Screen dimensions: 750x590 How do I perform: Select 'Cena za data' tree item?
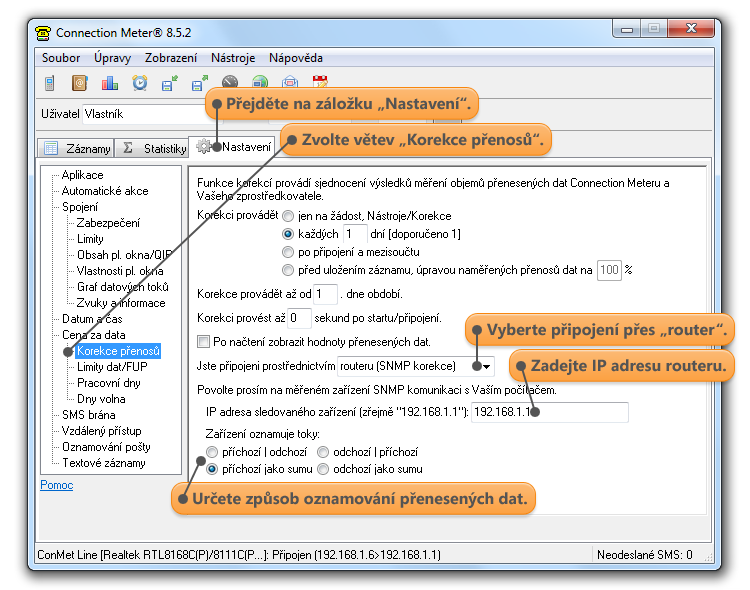(x=93, y=335)
